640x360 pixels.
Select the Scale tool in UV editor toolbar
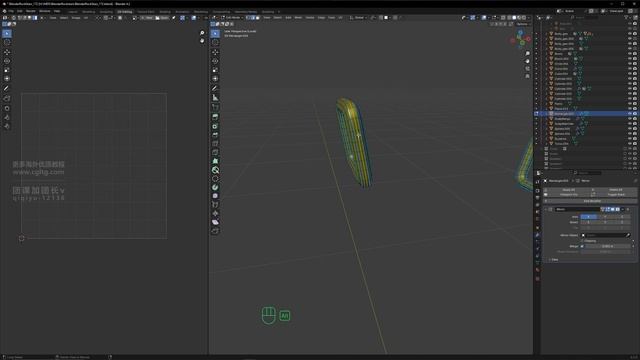[x=7, y=70]
